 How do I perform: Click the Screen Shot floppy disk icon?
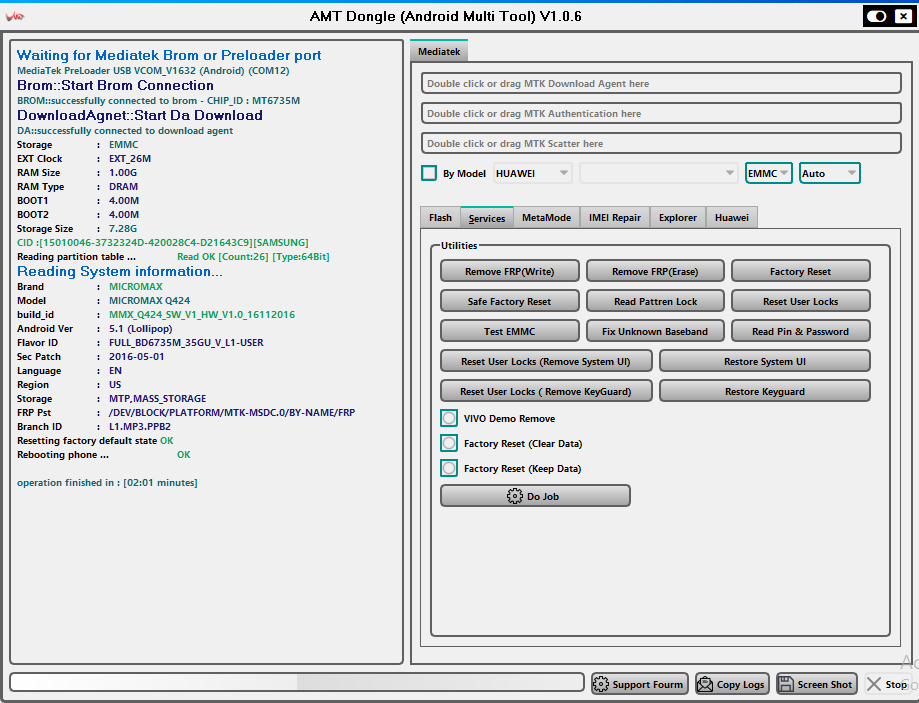[786, 684]
